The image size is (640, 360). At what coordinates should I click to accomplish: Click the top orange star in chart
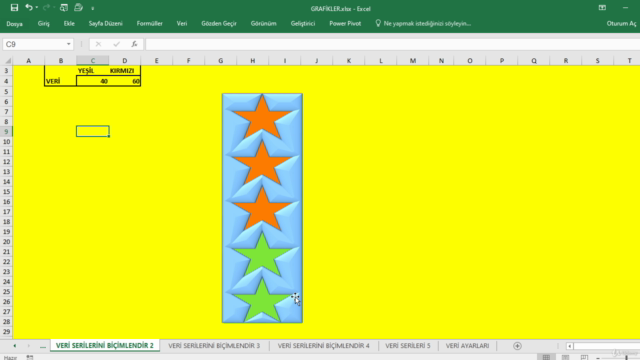[262, 118]
